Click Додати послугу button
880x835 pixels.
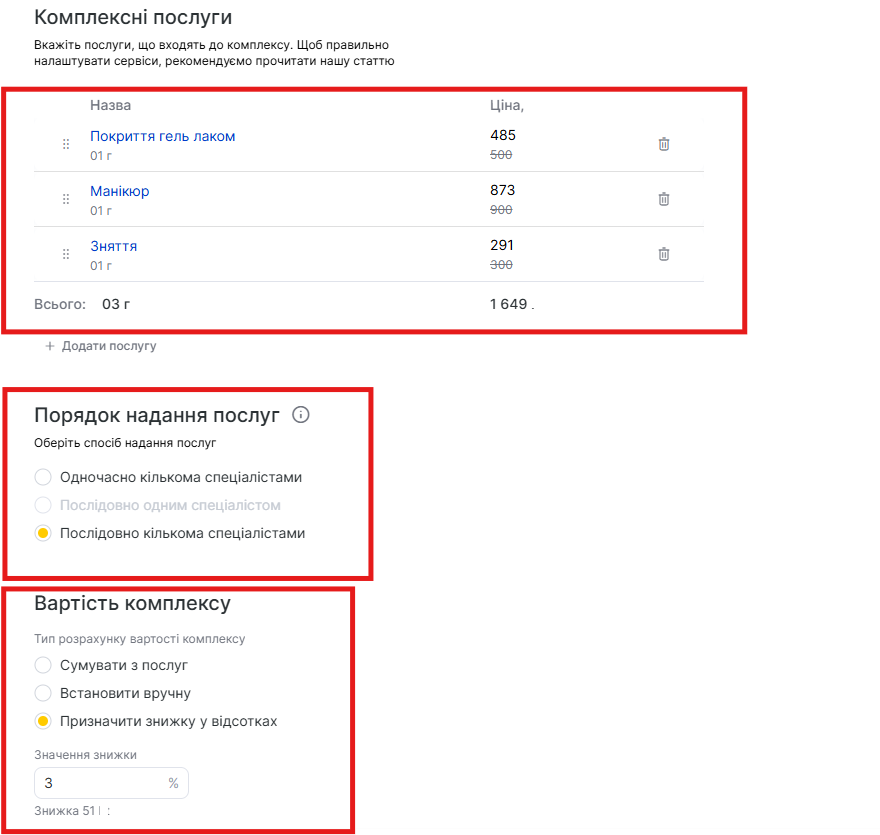point(109,346)
